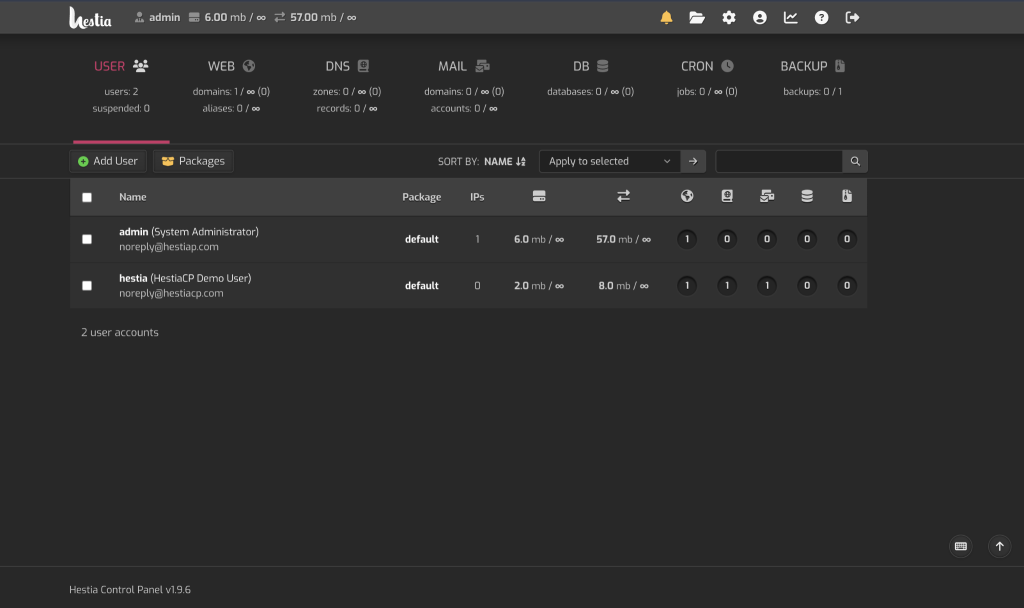Screen dimensions: 1024x608
Task: Click hestia database count badge
Action: click(x=807, y=285)
